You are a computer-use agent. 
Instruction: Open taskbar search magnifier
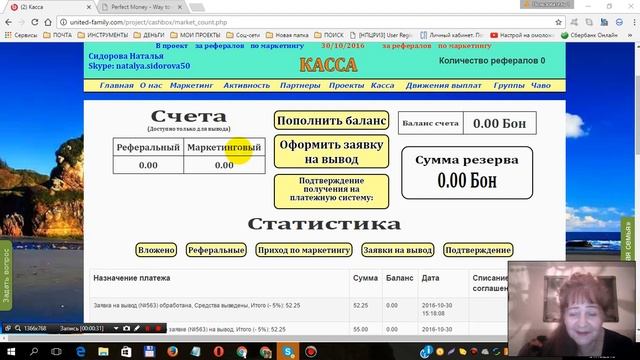point(34,351)
